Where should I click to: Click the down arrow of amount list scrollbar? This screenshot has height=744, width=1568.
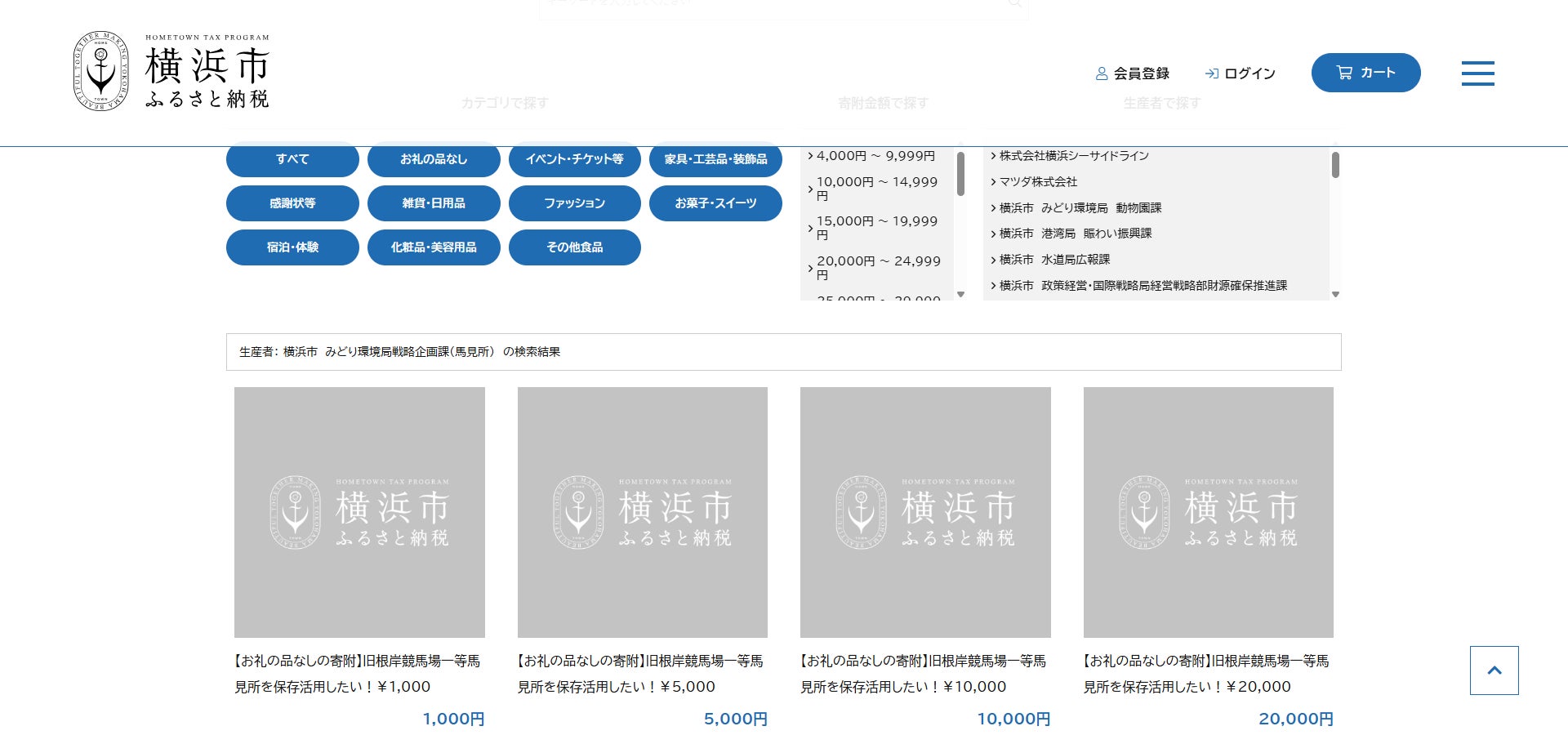960,294
